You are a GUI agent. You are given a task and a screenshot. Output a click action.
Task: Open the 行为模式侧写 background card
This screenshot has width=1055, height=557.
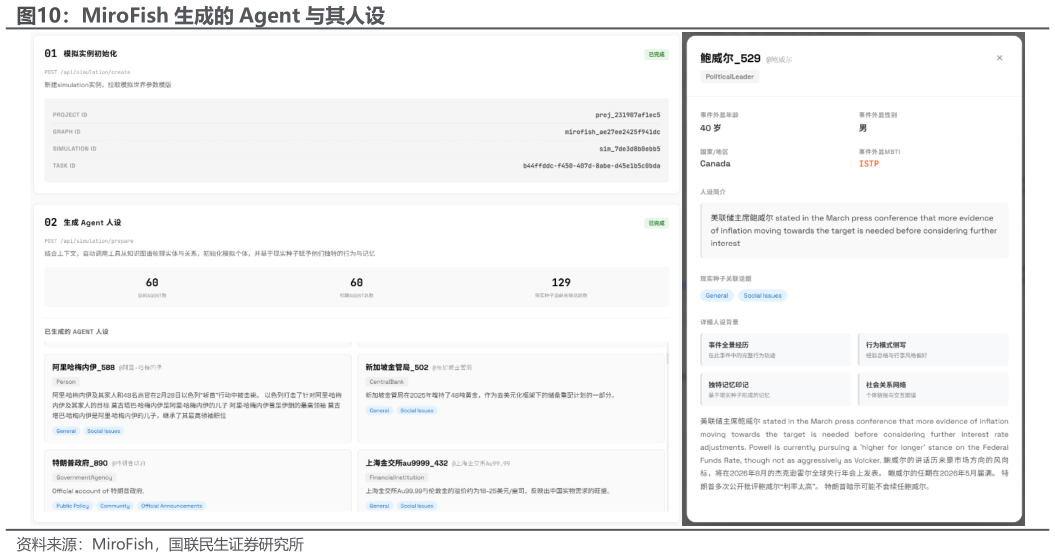933,349
